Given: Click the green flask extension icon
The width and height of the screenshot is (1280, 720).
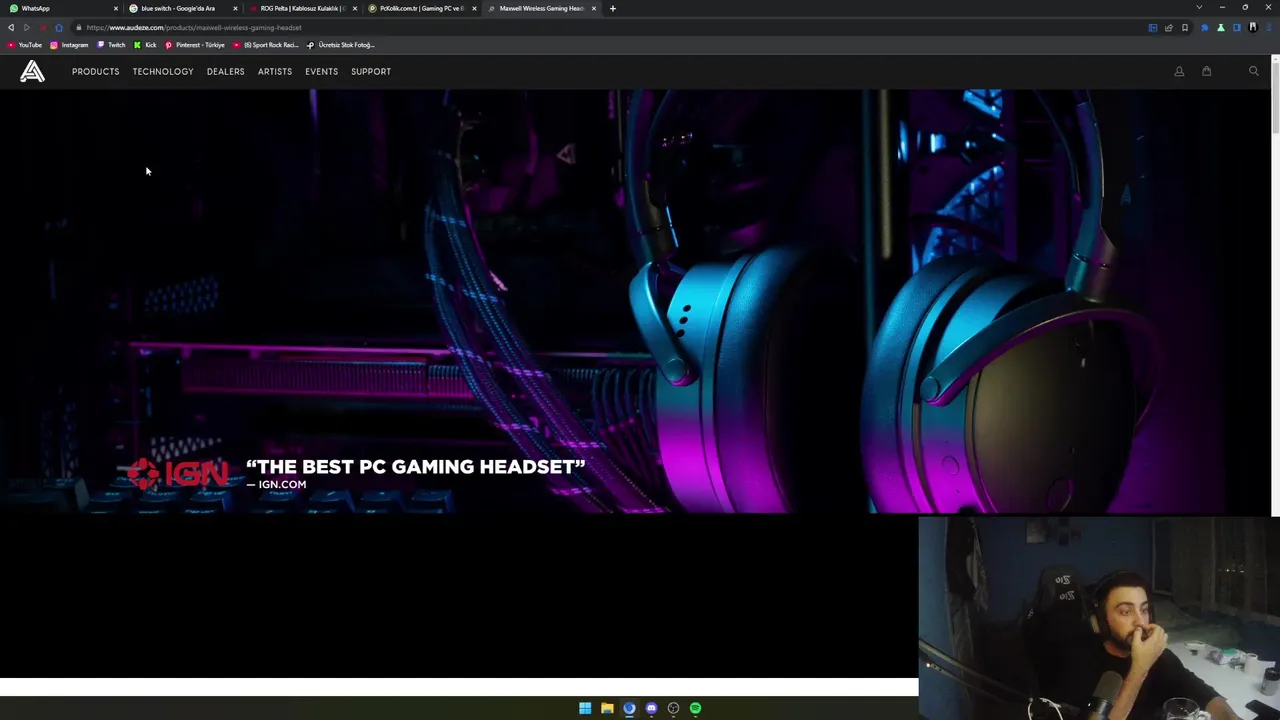Looking at the screenshot, I should point(1221,27).
